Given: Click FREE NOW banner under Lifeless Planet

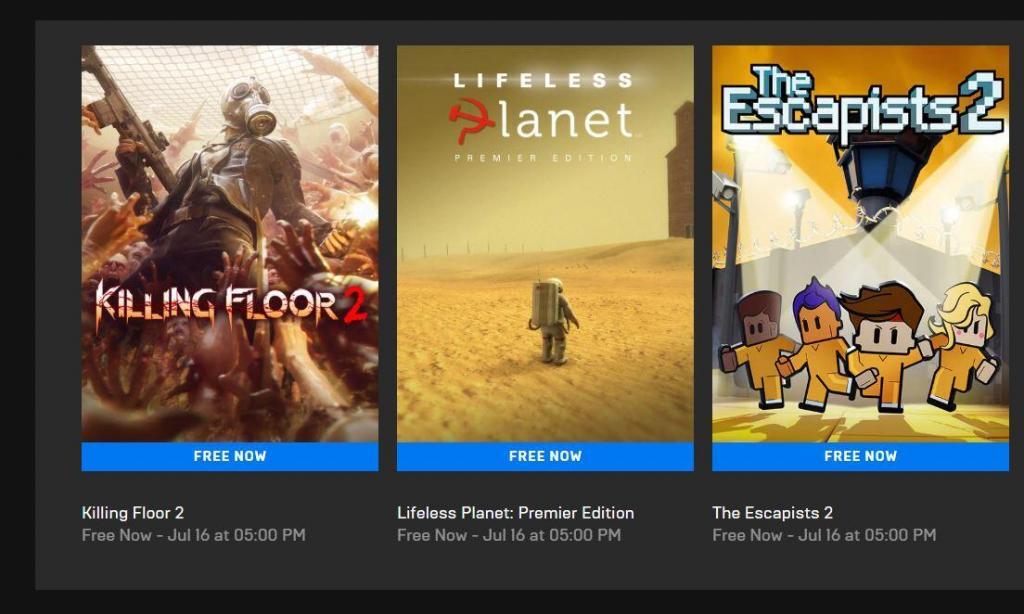Looking at the screenshot, I should click(x=545, y=456).
